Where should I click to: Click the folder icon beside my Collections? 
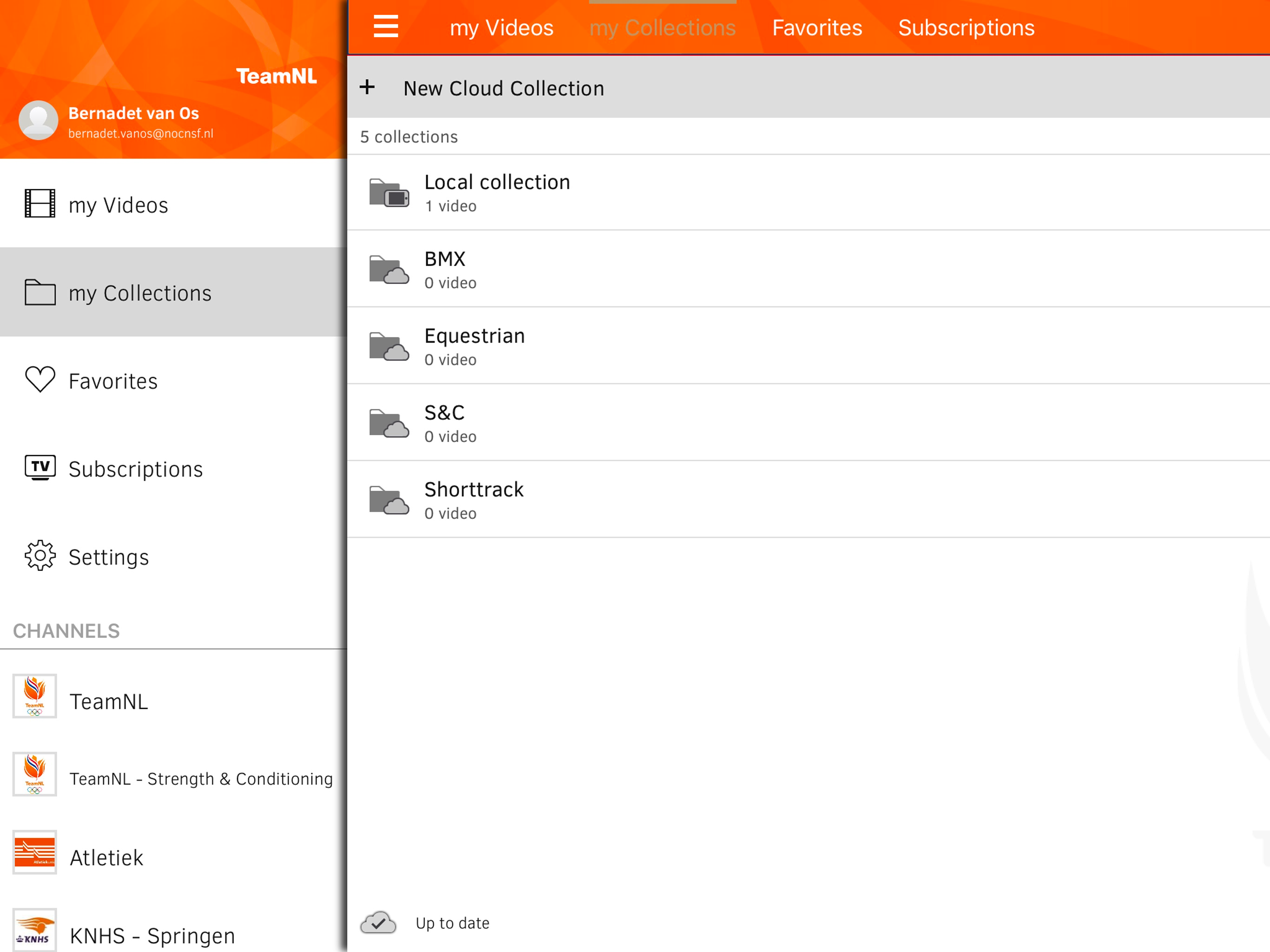(40, 291)
